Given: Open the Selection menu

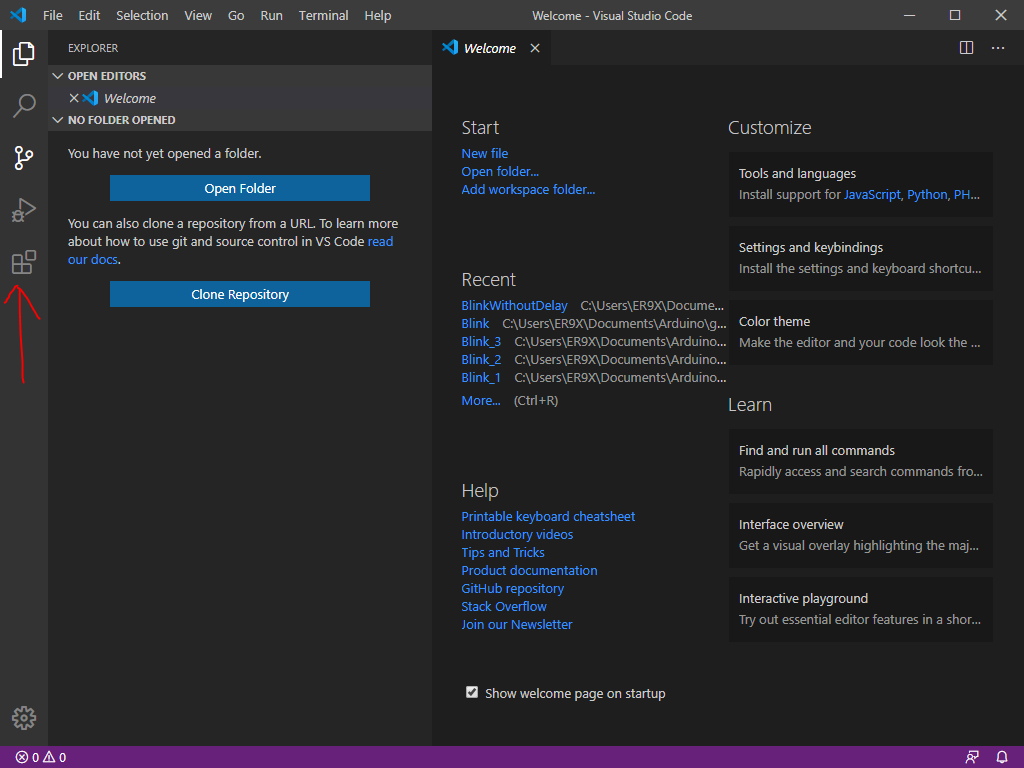Looking at the screenshot, I should (x=142, y=16).
